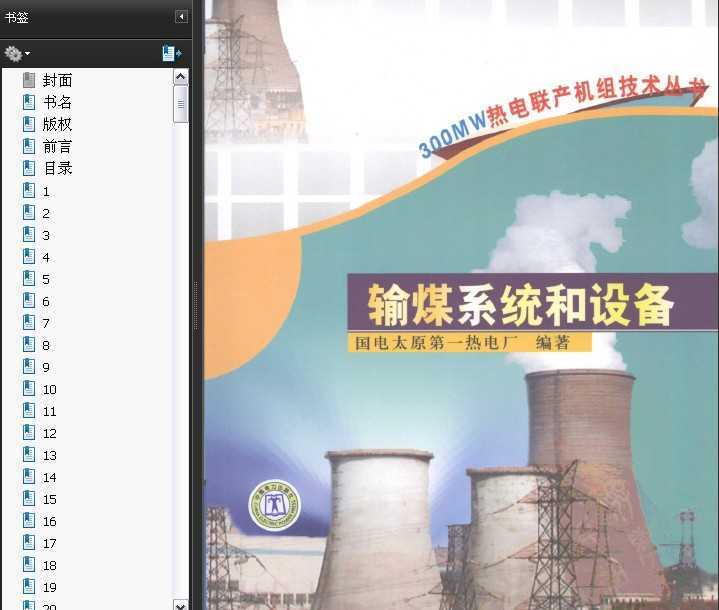Go to bookmark 3
Screen dimensions: 719x610
click(46, 235)
